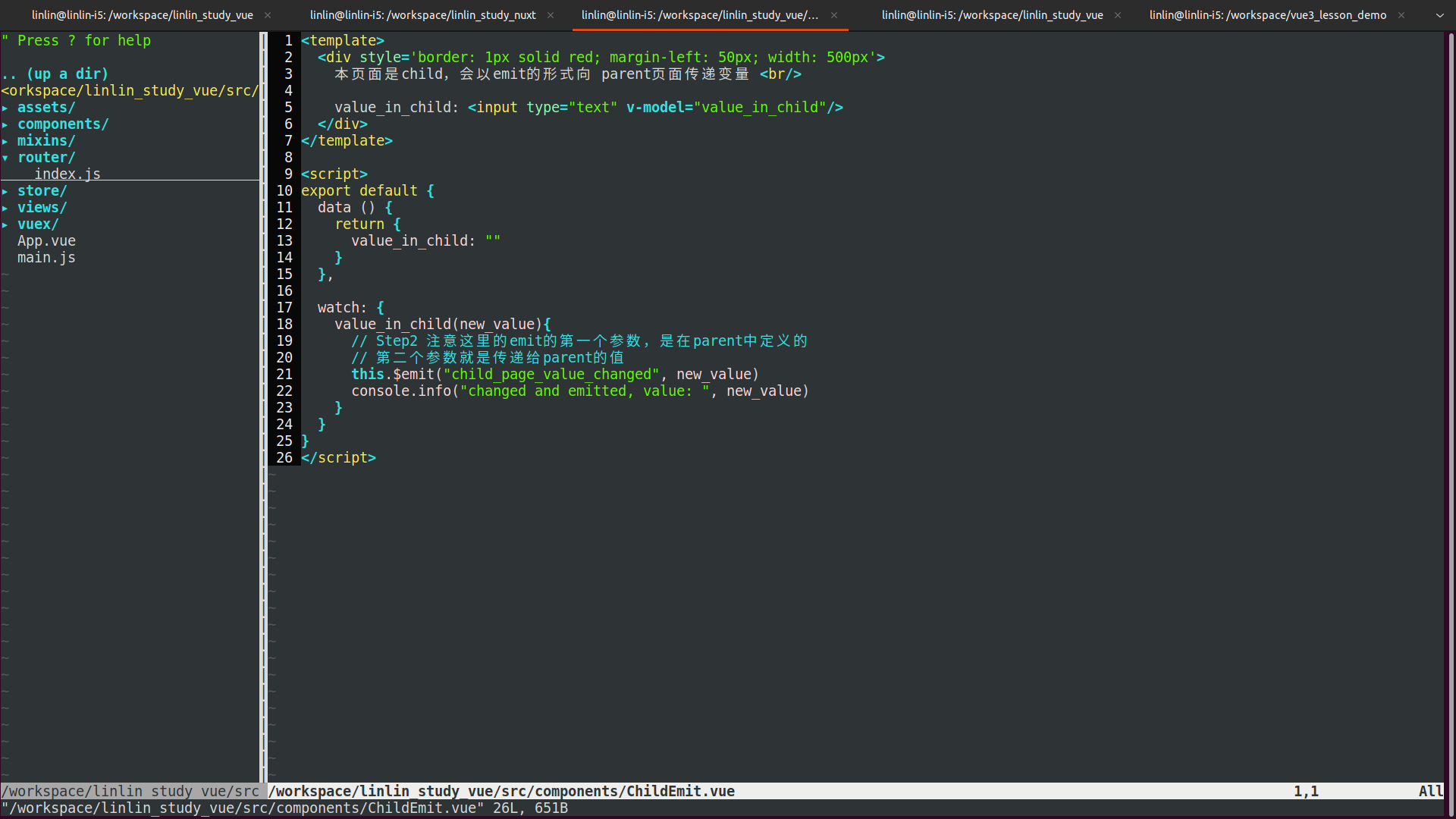The height and width of the screenshot is (819, 1456).
Task: Close the active linlin_study_vue/... tab
Action: point(834,15)
